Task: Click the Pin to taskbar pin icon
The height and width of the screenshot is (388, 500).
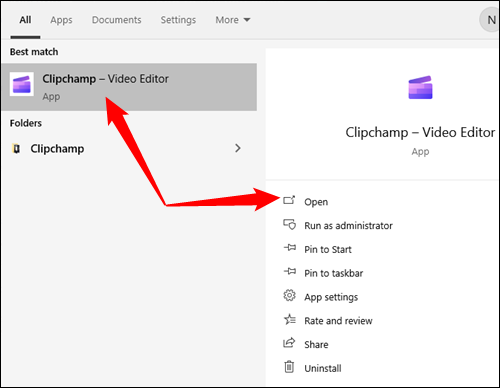Action: coord(290,271)
